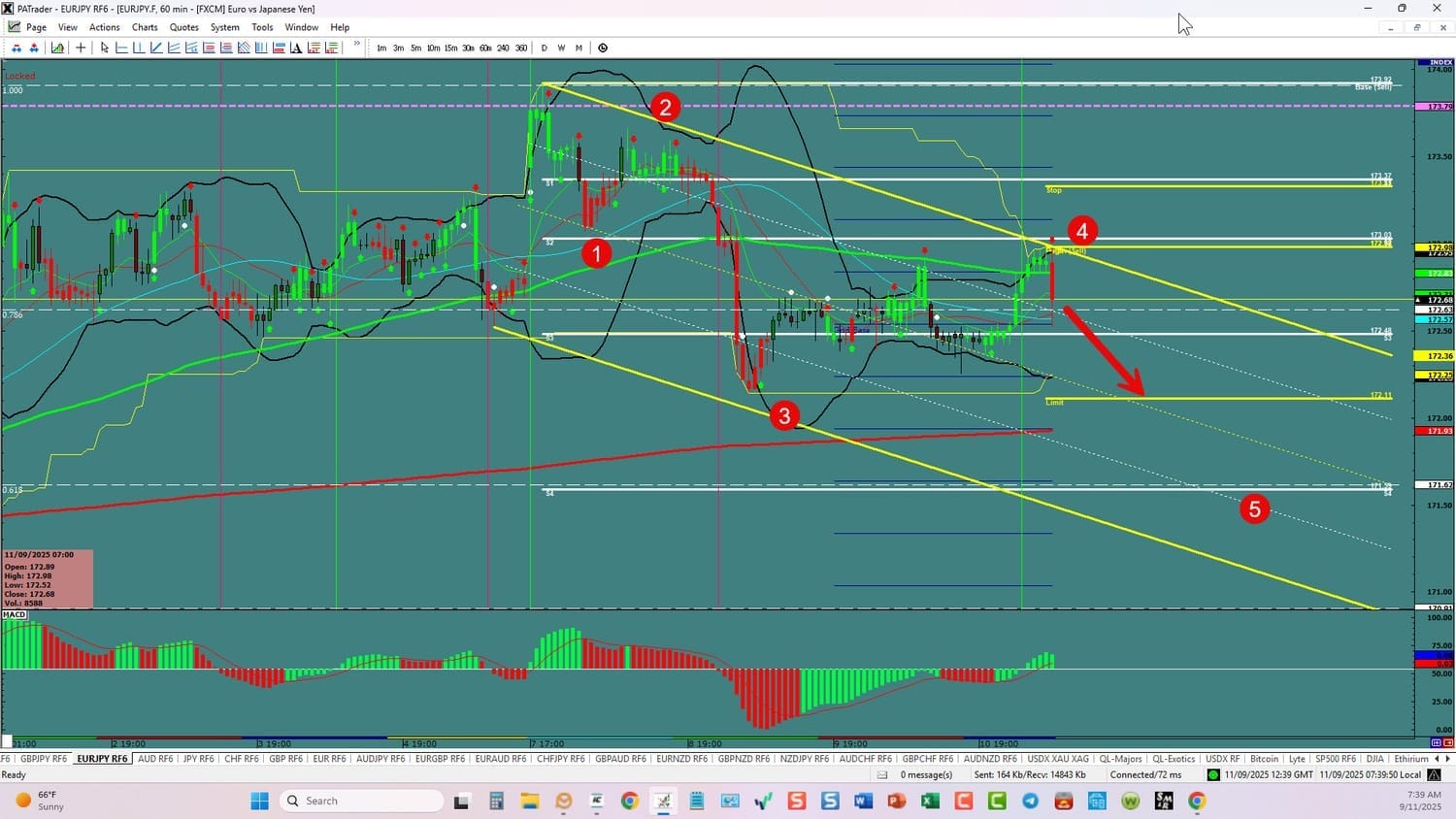The image size is (1456, 819).
Task: Open File Explorer from the taskbar
Action: click(529, 801)
